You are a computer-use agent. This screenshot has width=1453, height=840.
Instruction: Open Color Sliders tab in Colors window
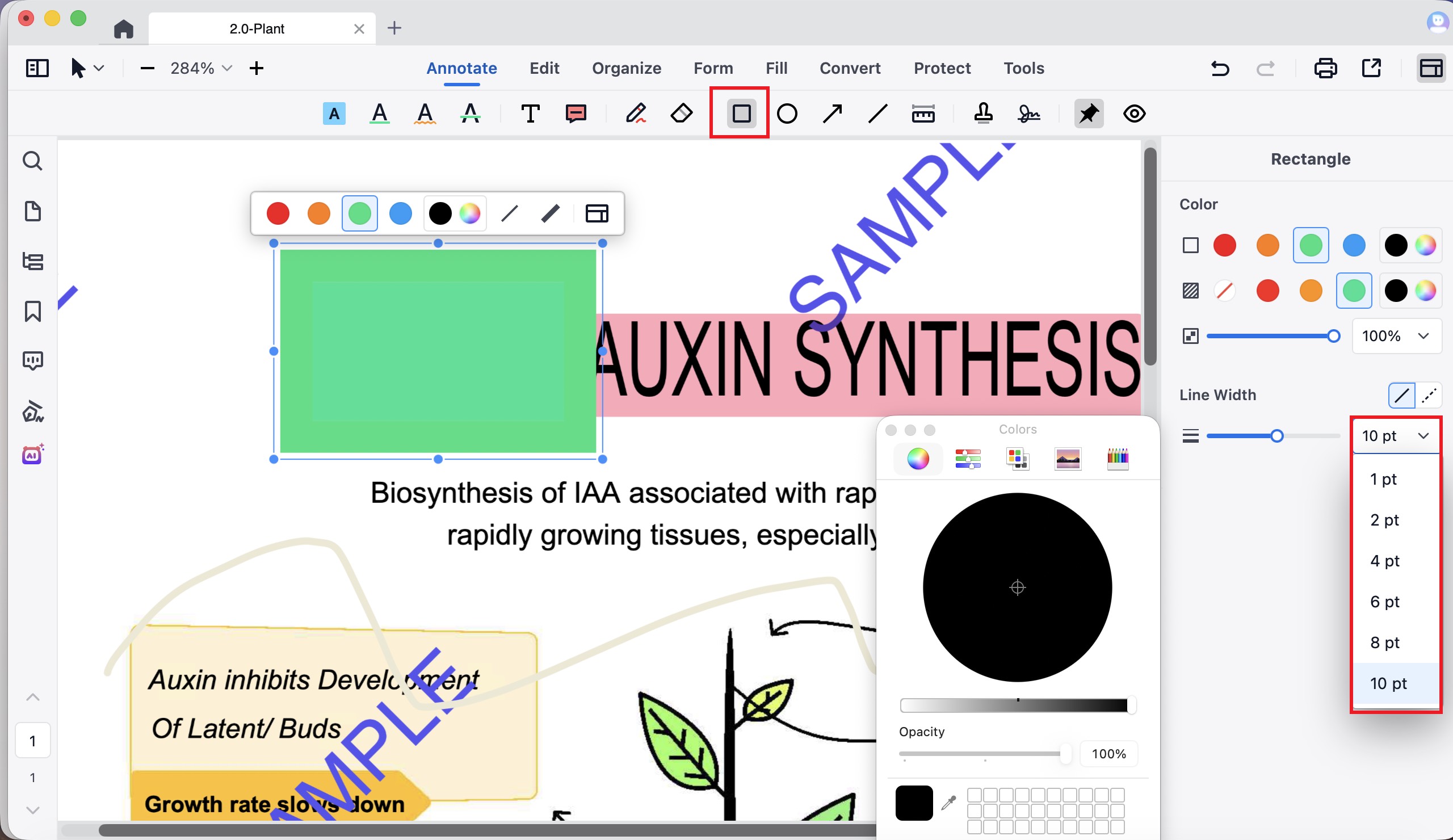click(968, 460)
